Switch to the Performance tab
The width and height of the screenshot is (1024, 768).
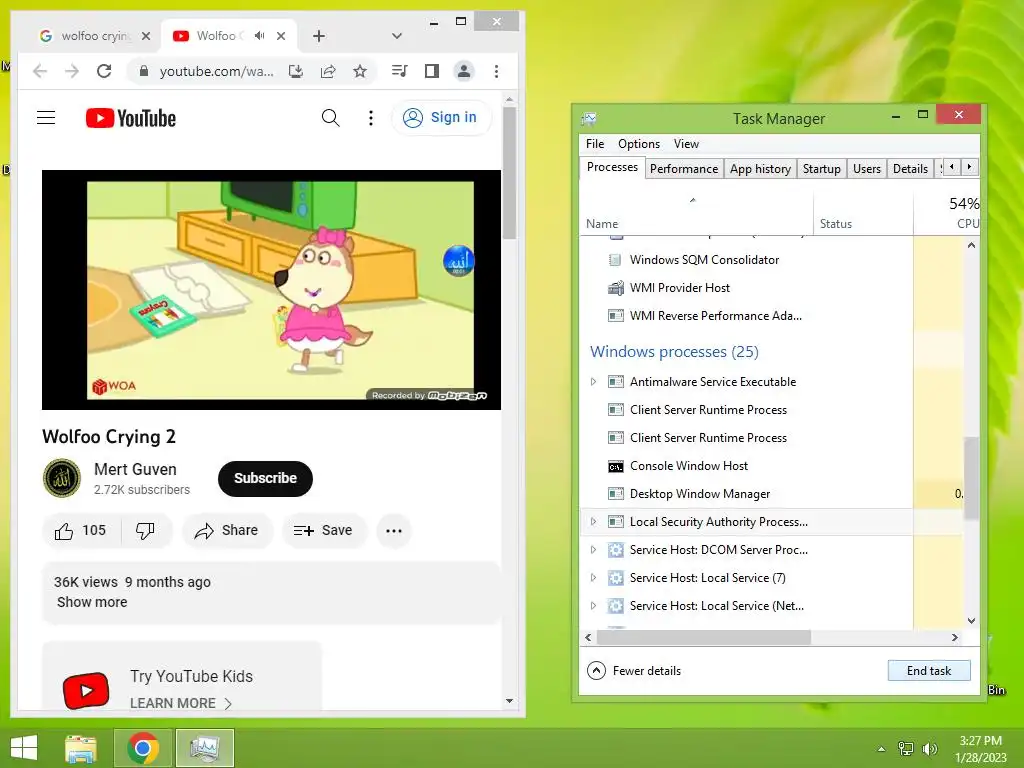[684, 168]
